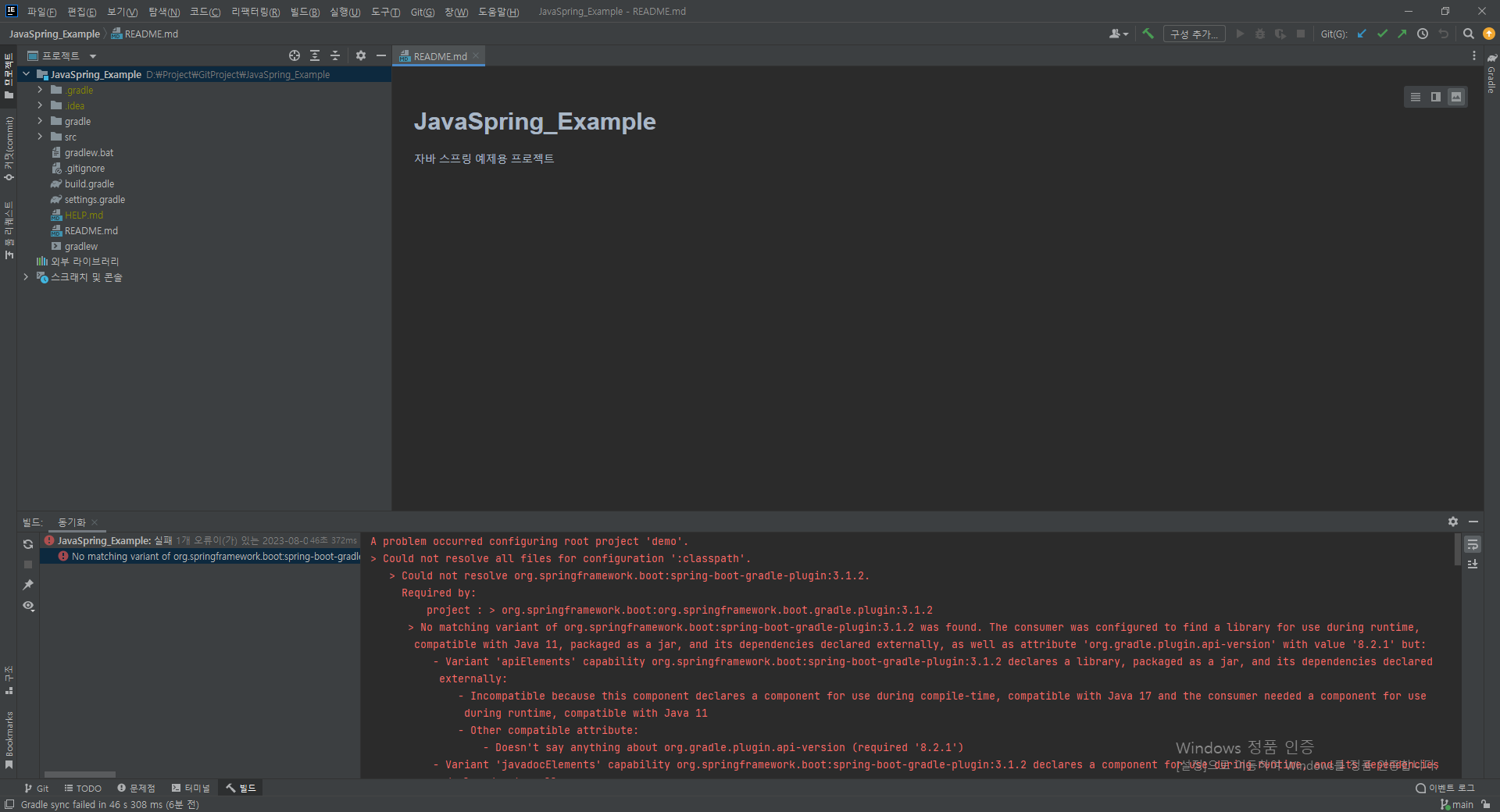Open Bookmarks tool window on left sidebar

9,739
